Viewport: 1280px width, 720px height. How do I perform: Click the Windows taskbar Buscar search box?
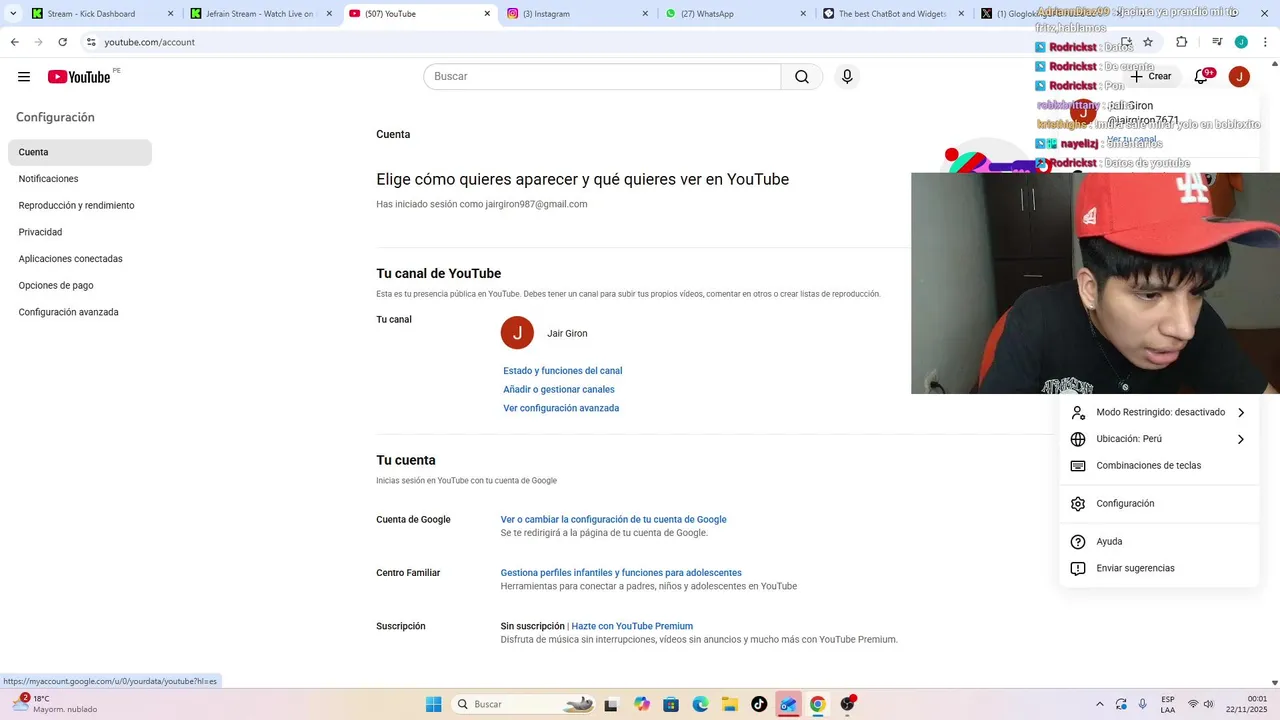[x=524, y=704]
